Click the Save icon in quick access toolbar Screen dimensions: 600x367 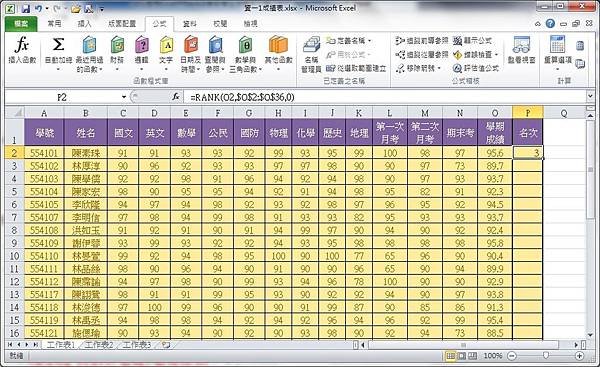(26, 8)
